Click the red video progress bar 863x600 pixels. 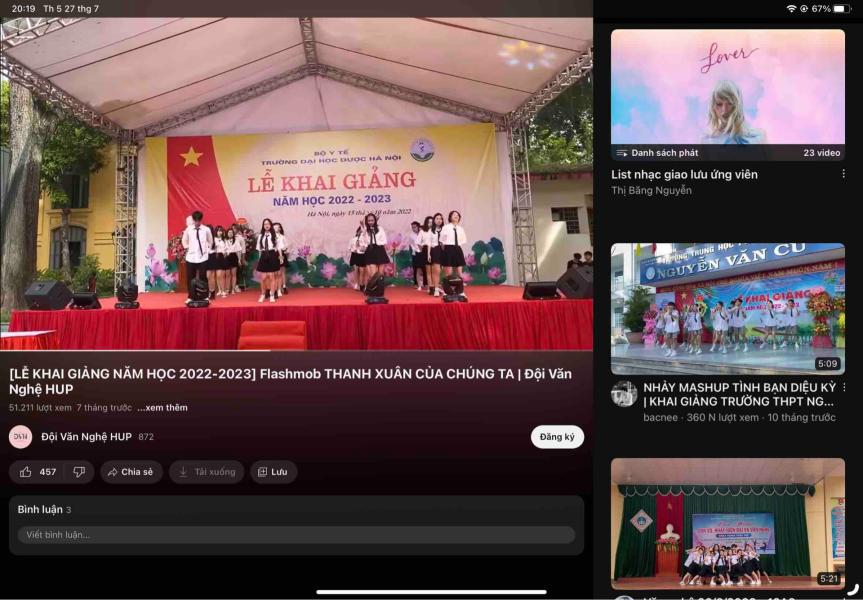click(135, 350)
